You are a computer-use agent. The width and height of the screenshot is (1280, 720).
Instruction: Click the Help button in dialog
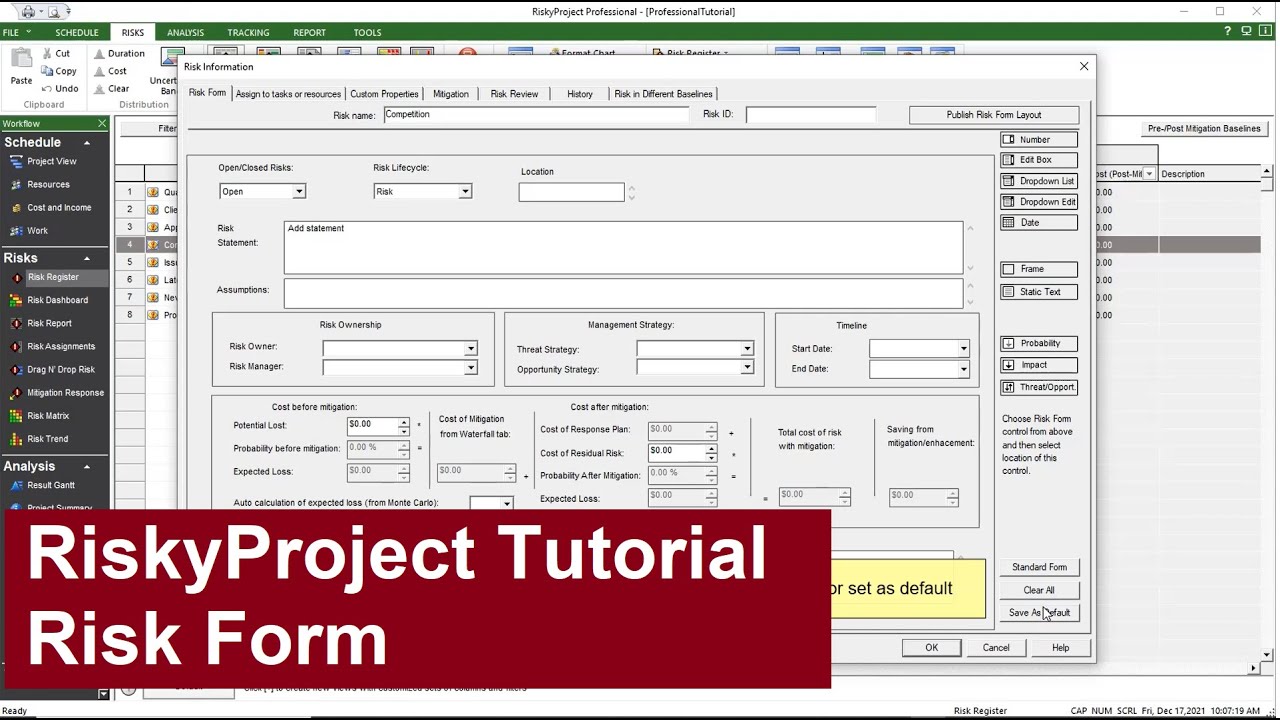pyautogui.click(x=1060, y=648)
